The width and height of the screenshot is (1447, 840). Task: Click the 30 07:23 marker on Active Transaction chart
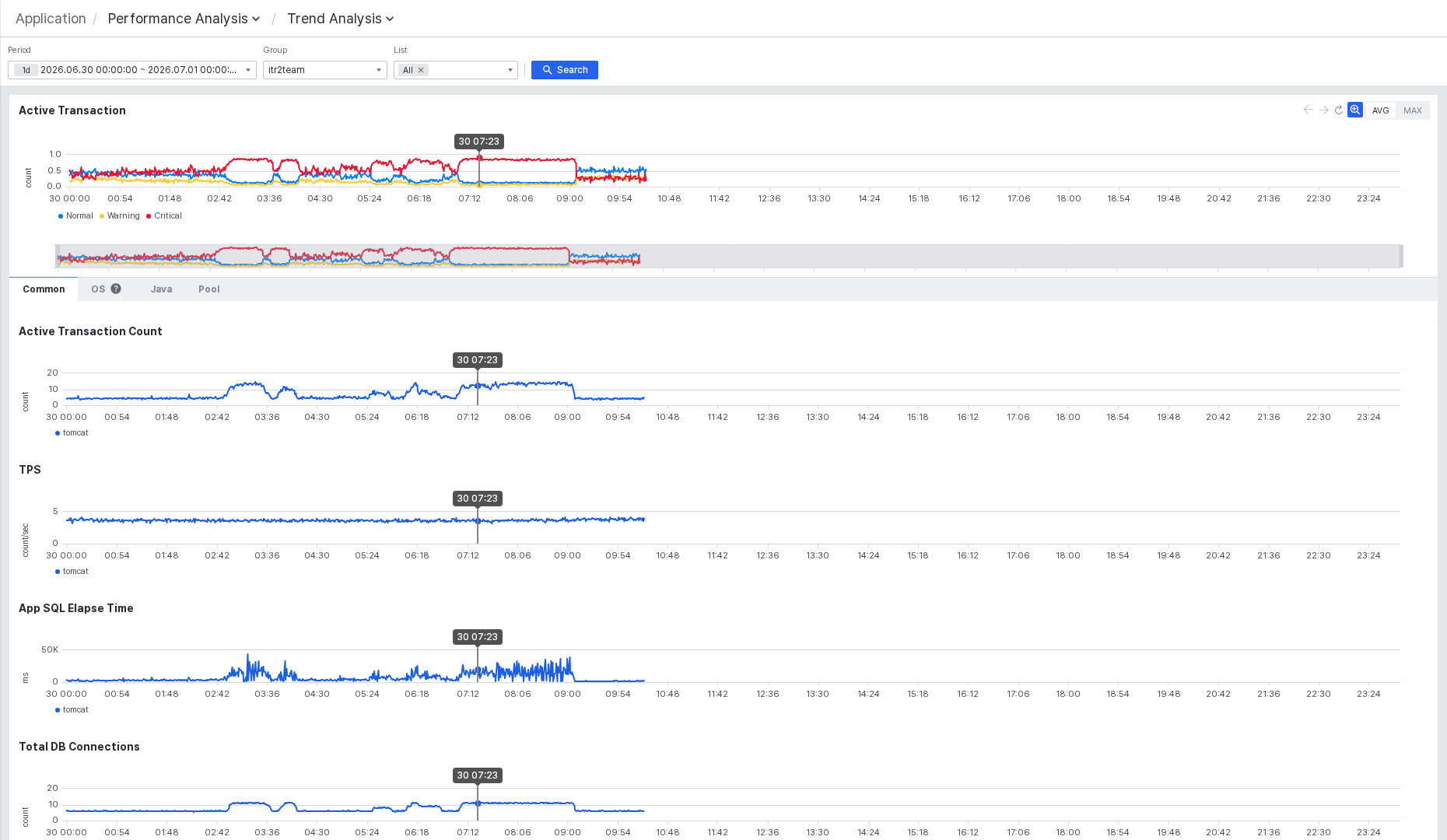(x=479, y=142)
